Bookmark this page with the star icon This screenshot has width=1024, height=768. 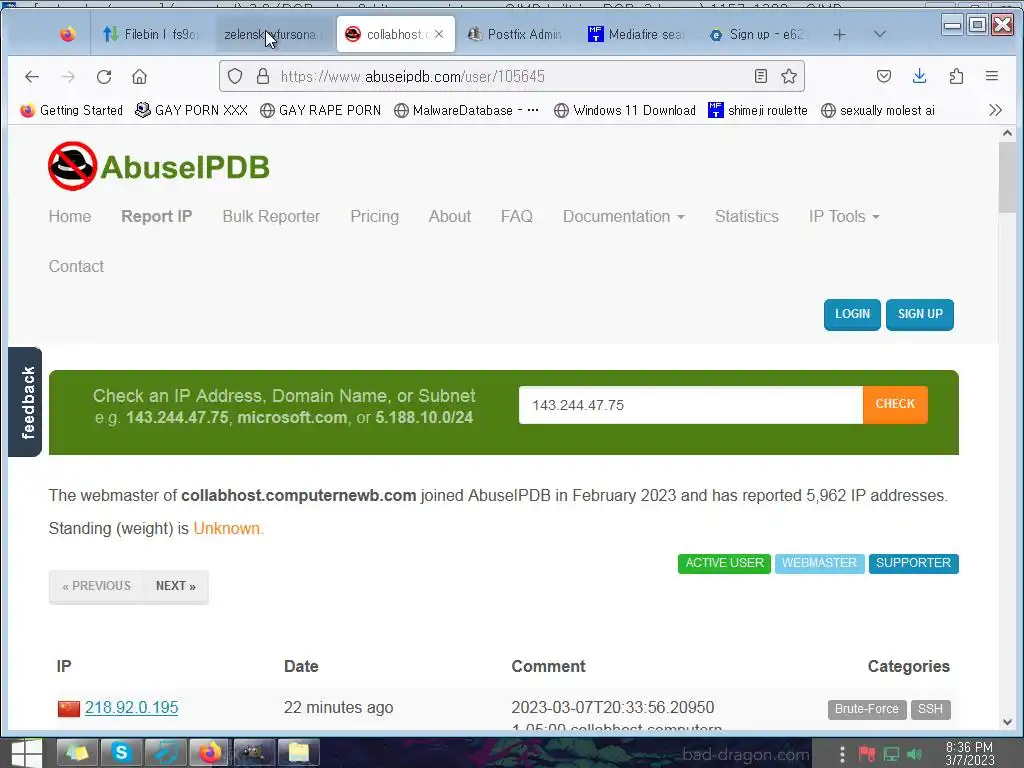pyautogui.click(x=789, y=76)
